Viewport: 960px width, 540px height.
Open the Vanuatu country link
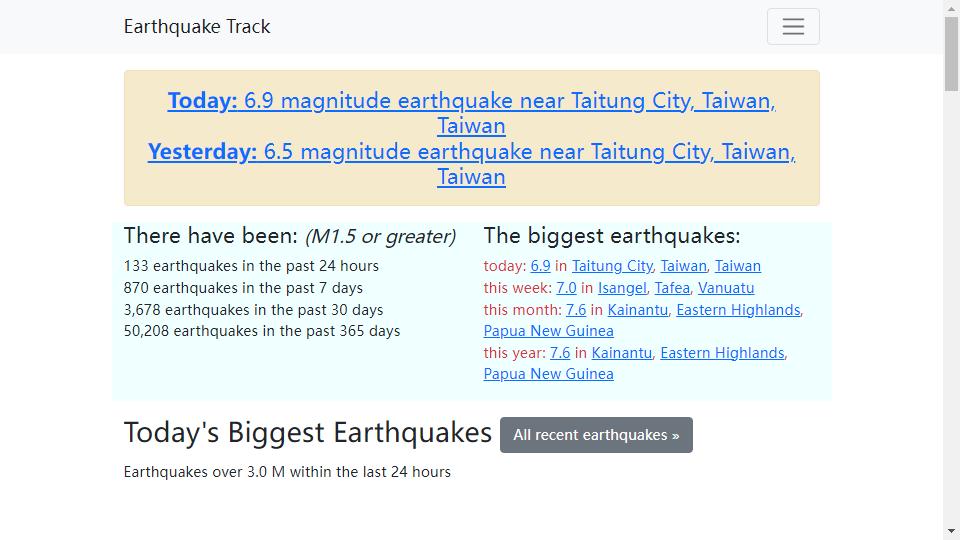726,288
